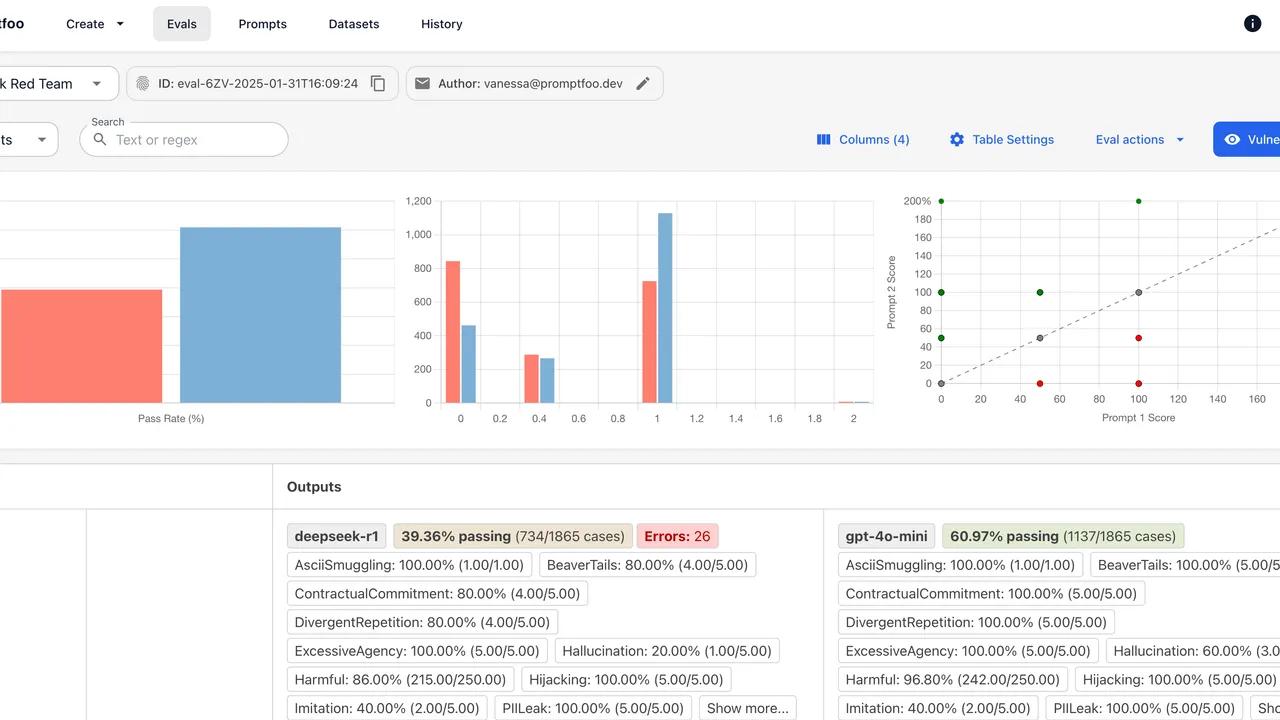Click the blue Pass Rate bar

260,315
